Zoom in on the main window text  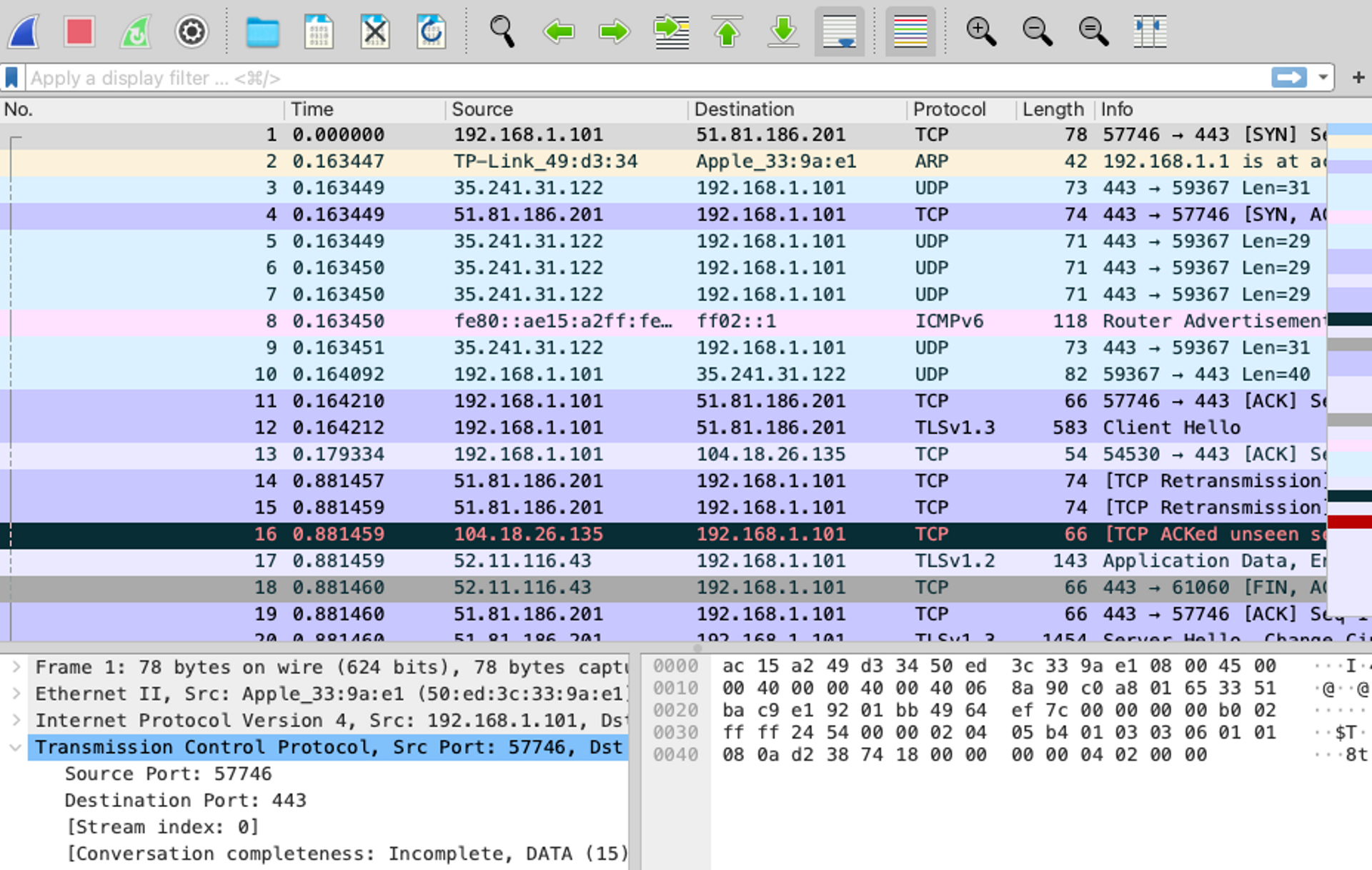pyautogui.click(x=980, y=31)
